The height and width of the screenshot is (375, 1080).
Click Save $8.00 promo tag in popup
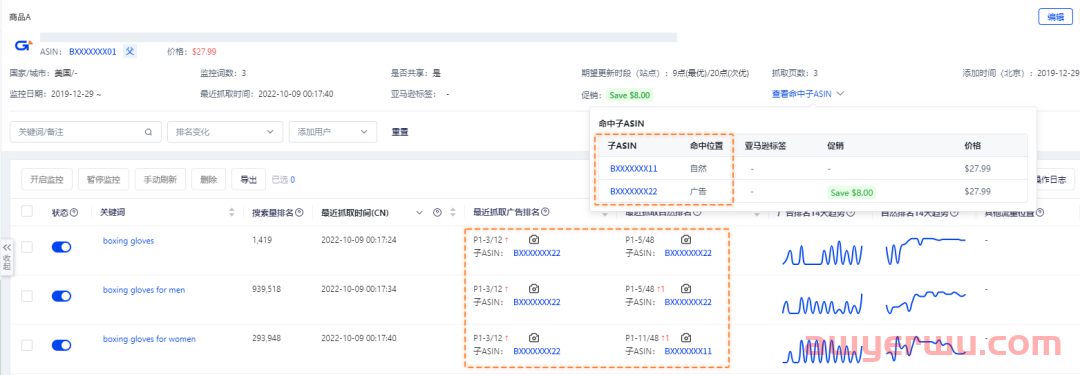pyautogui.click(x=851, y=192)
